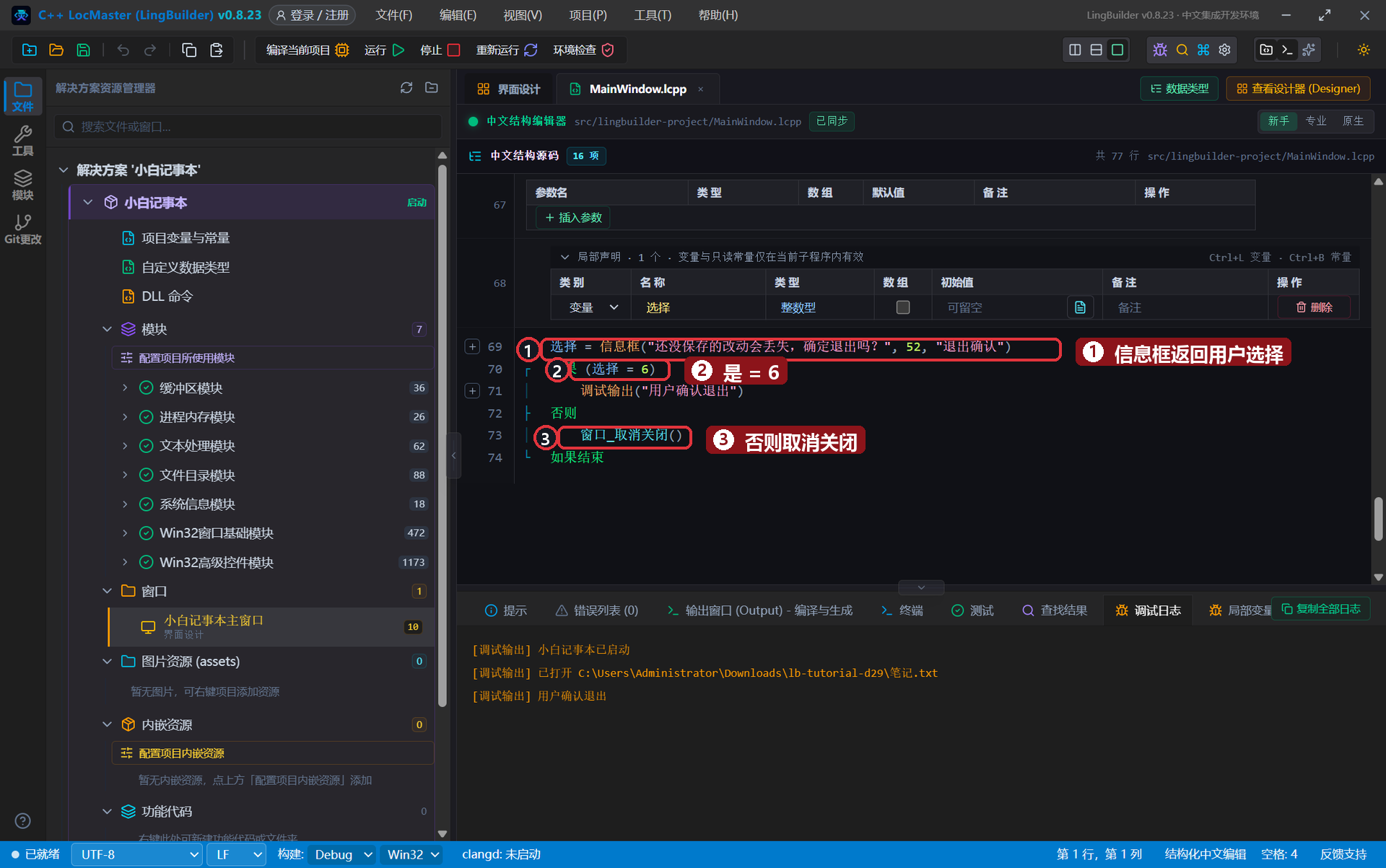
Task: Switch to 专业 mode
Action: tap(1316, 121)
